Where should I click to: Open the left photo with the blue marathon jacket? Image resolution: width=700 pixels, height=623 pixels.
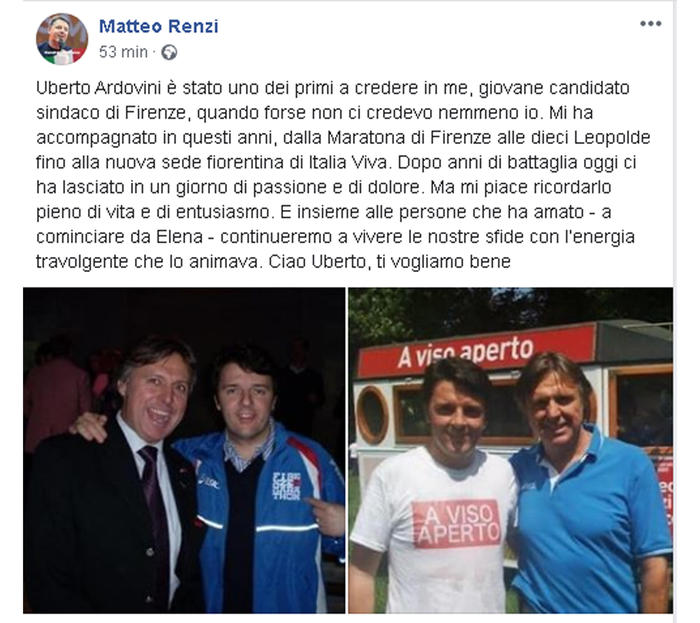click(x=184, y=450)
